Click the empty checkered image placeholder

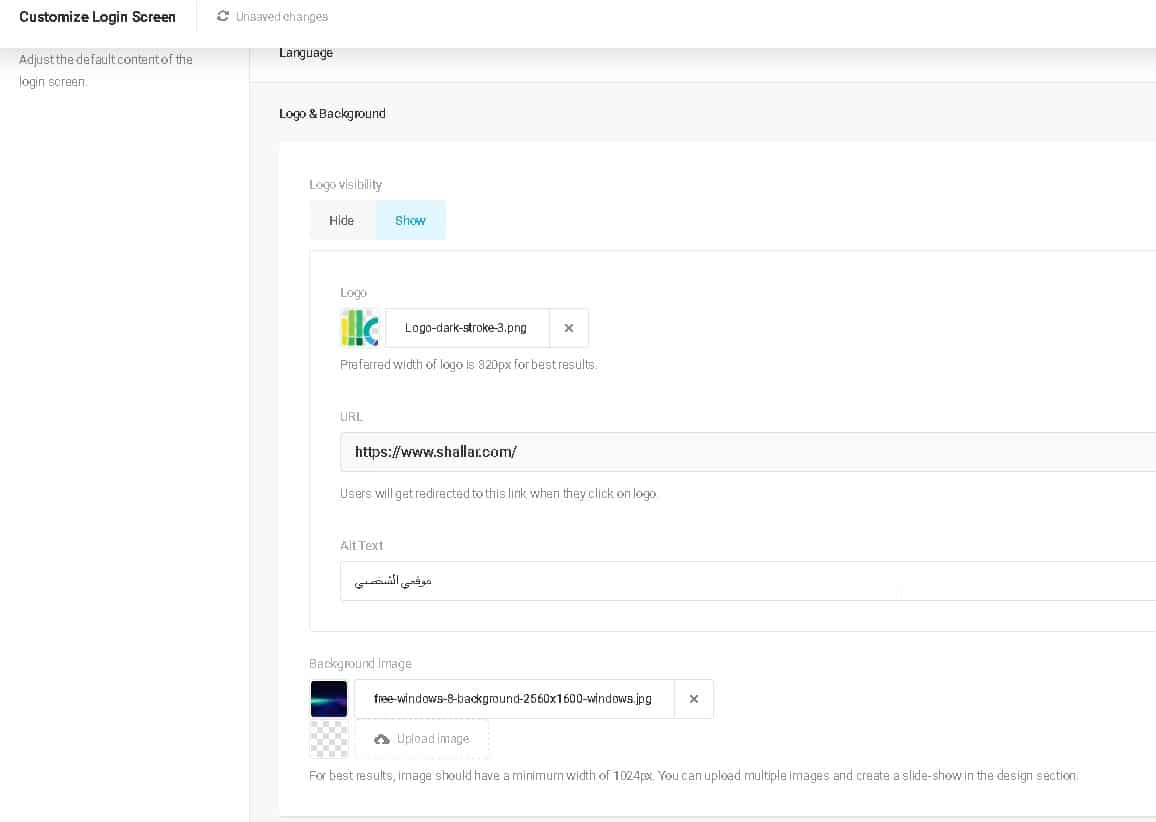(x=329, y=739)
